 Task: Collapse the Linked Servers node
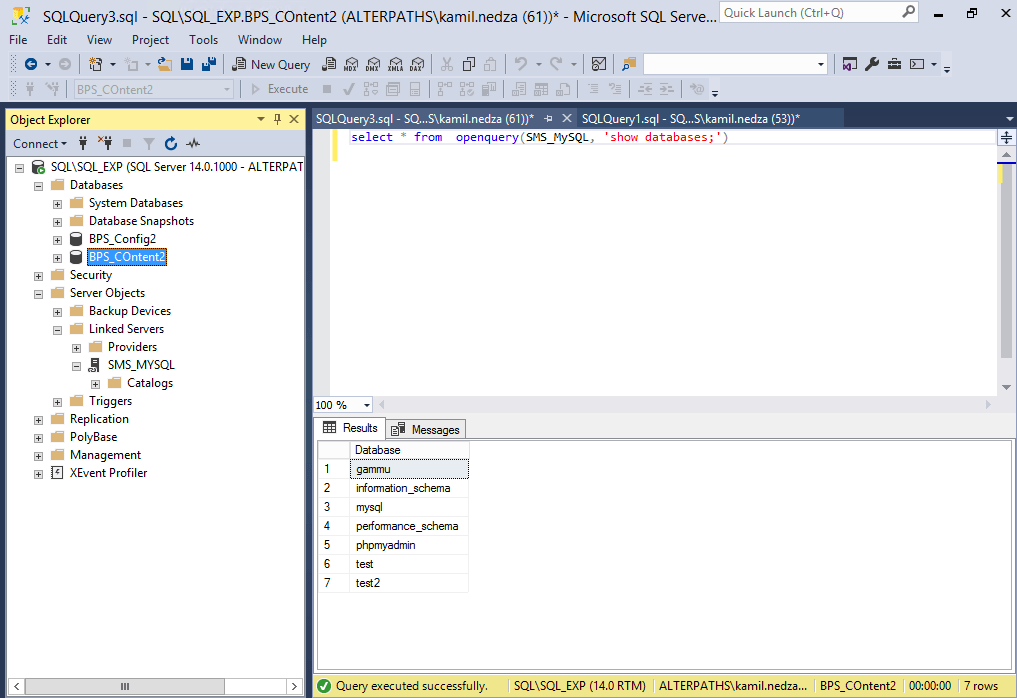click(57, 328)
